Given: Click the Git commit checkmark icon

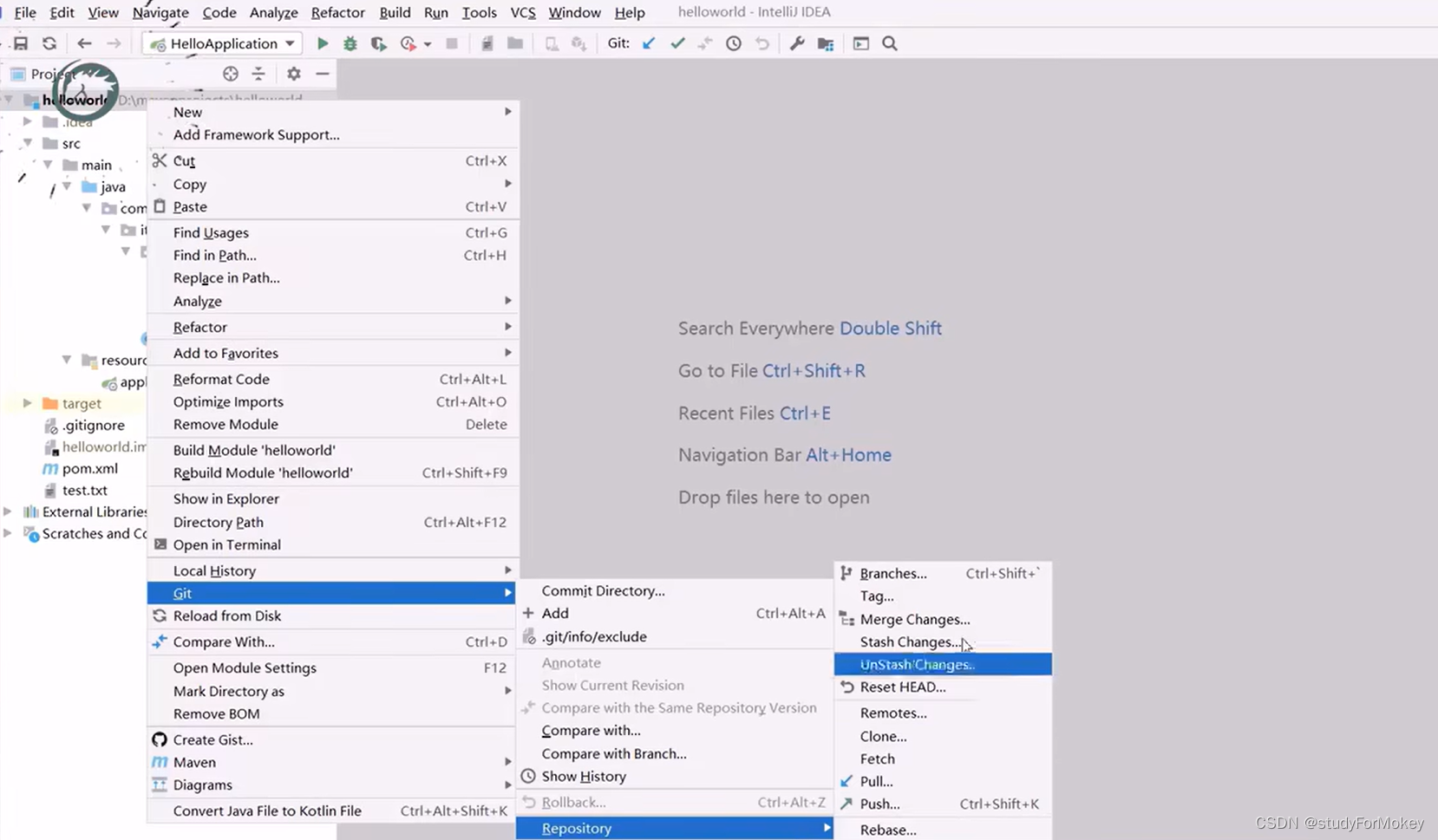Looking at the screenshot, I should tap(677, 43).
